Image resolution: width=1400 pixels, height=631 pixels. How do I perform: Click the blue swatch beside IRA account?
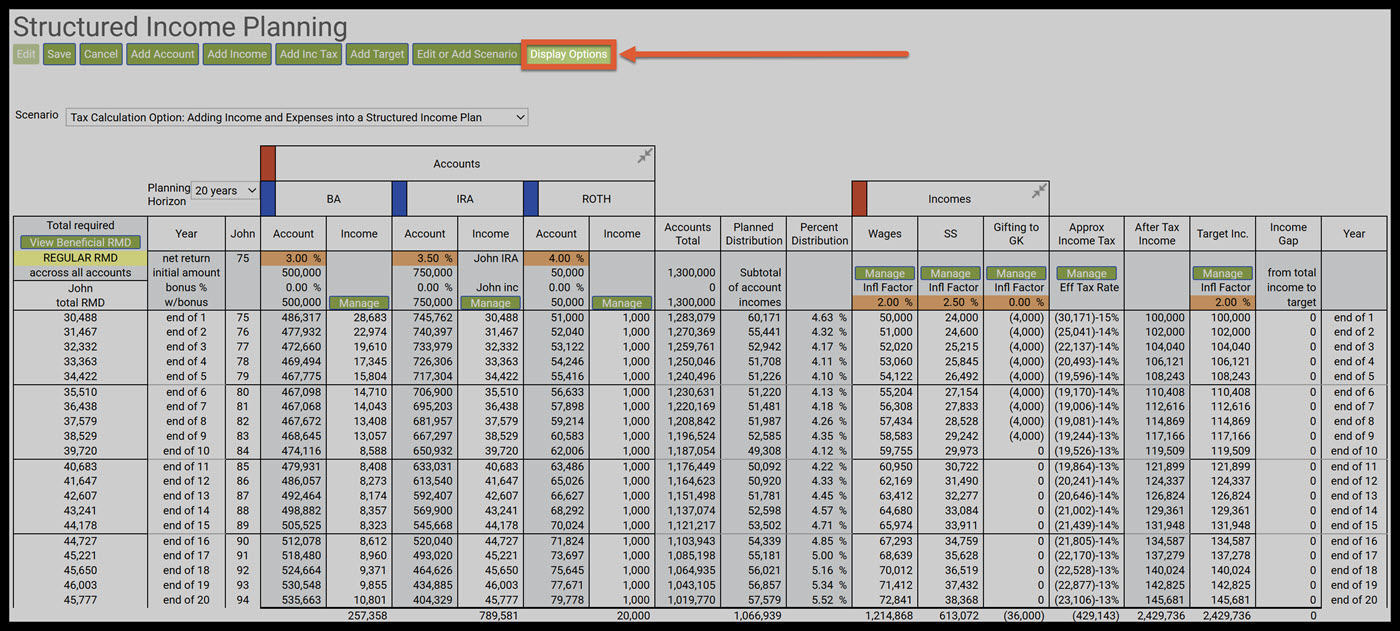coord(399,198)
